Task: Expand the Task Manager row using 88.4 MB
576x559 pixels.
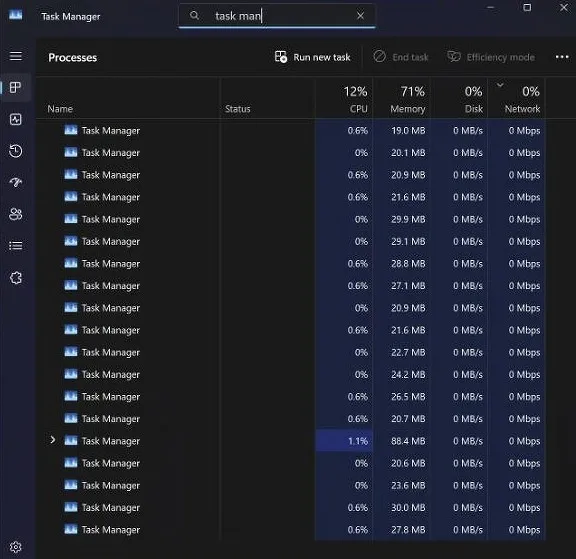Action: tap(53, 440)
